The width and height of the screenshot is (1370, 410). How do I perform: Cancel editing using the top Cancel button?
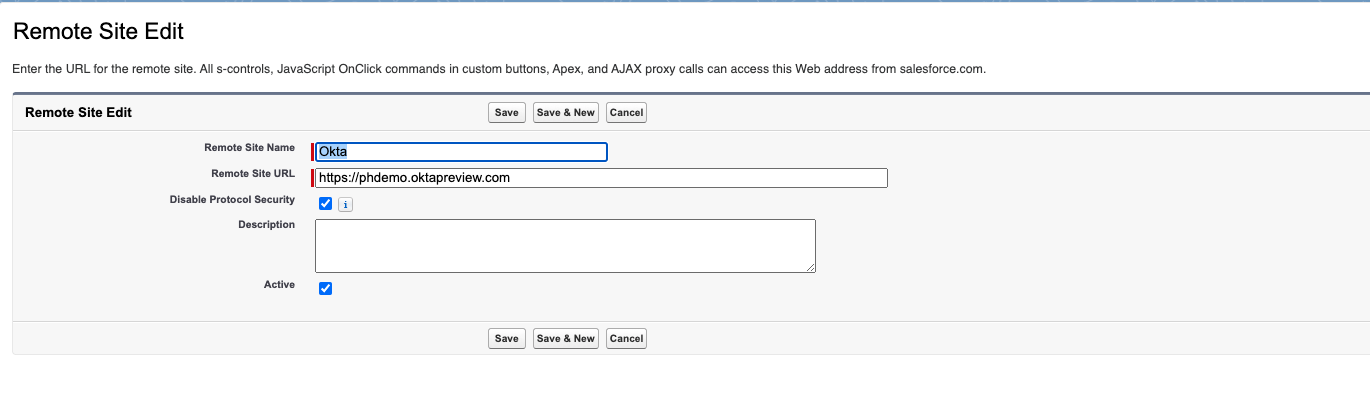coord(626,113)
